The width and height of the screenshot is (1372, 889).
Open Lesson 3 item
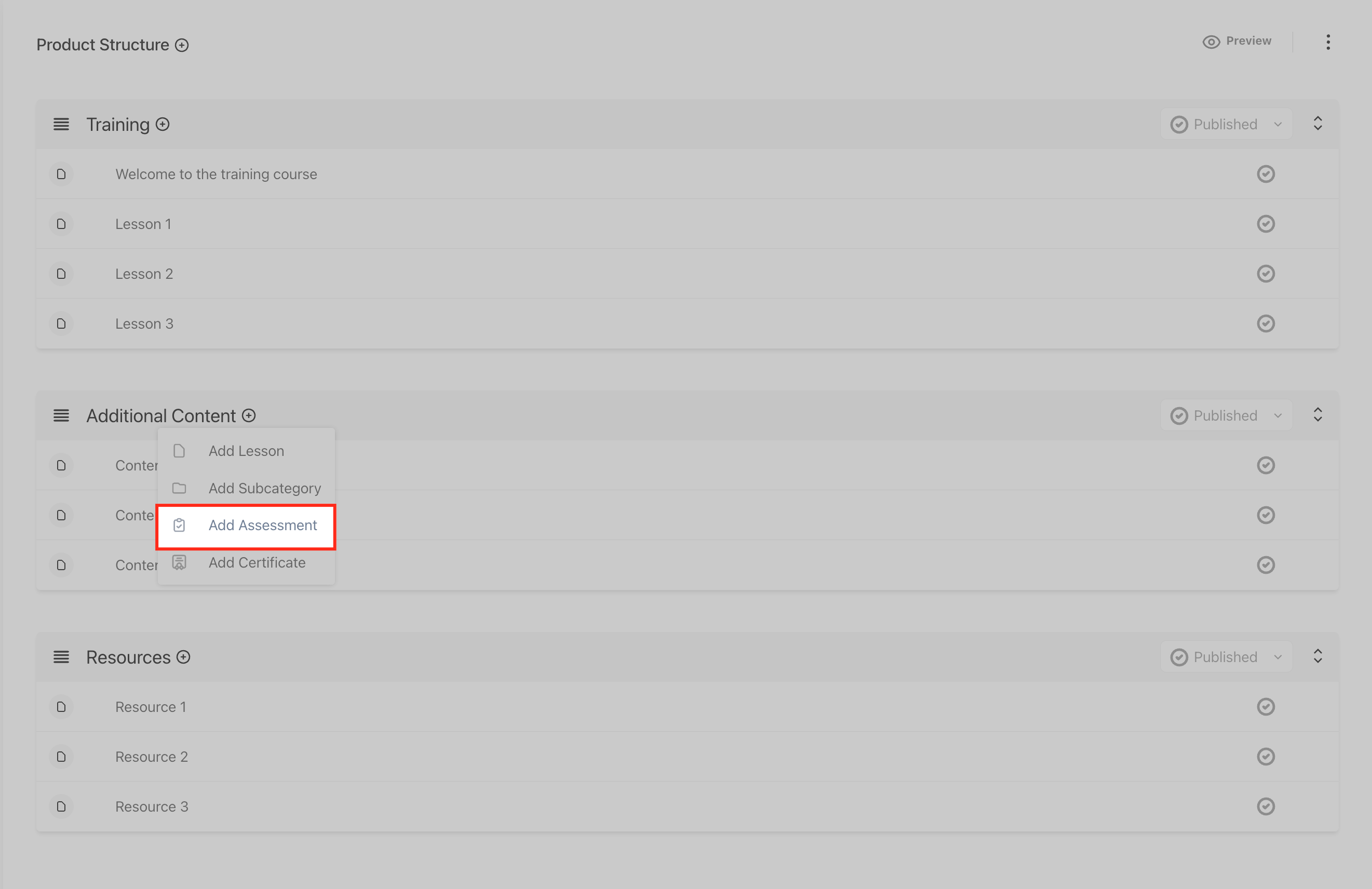point(144,324)
